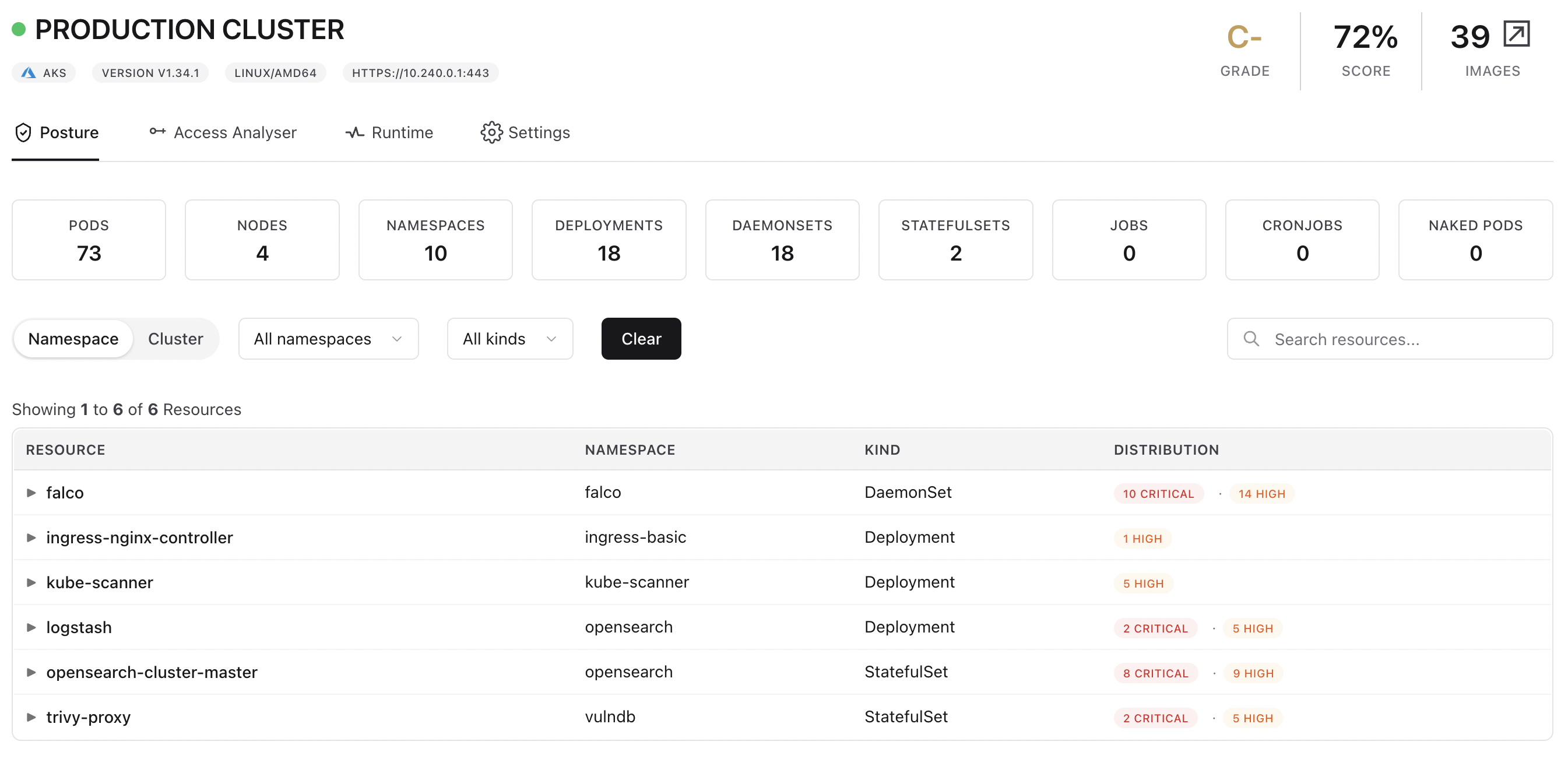This screenshot has width=1568, height=759.
Task: Click the Production Cluster title
Action: [189, 30]
